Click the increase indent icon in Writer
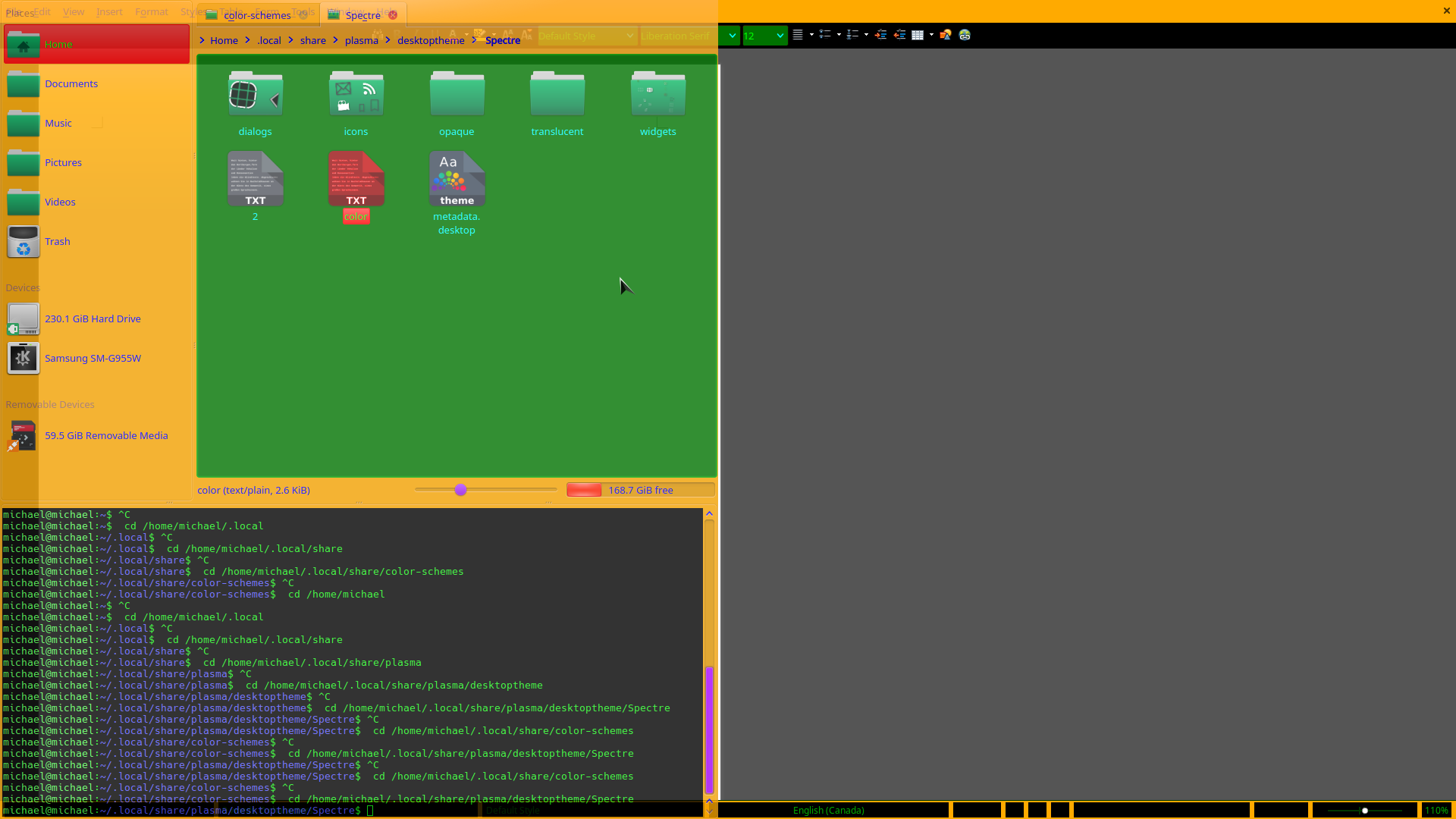The width and height of the screenshot is (1456, 819). (x=880, y=35)
